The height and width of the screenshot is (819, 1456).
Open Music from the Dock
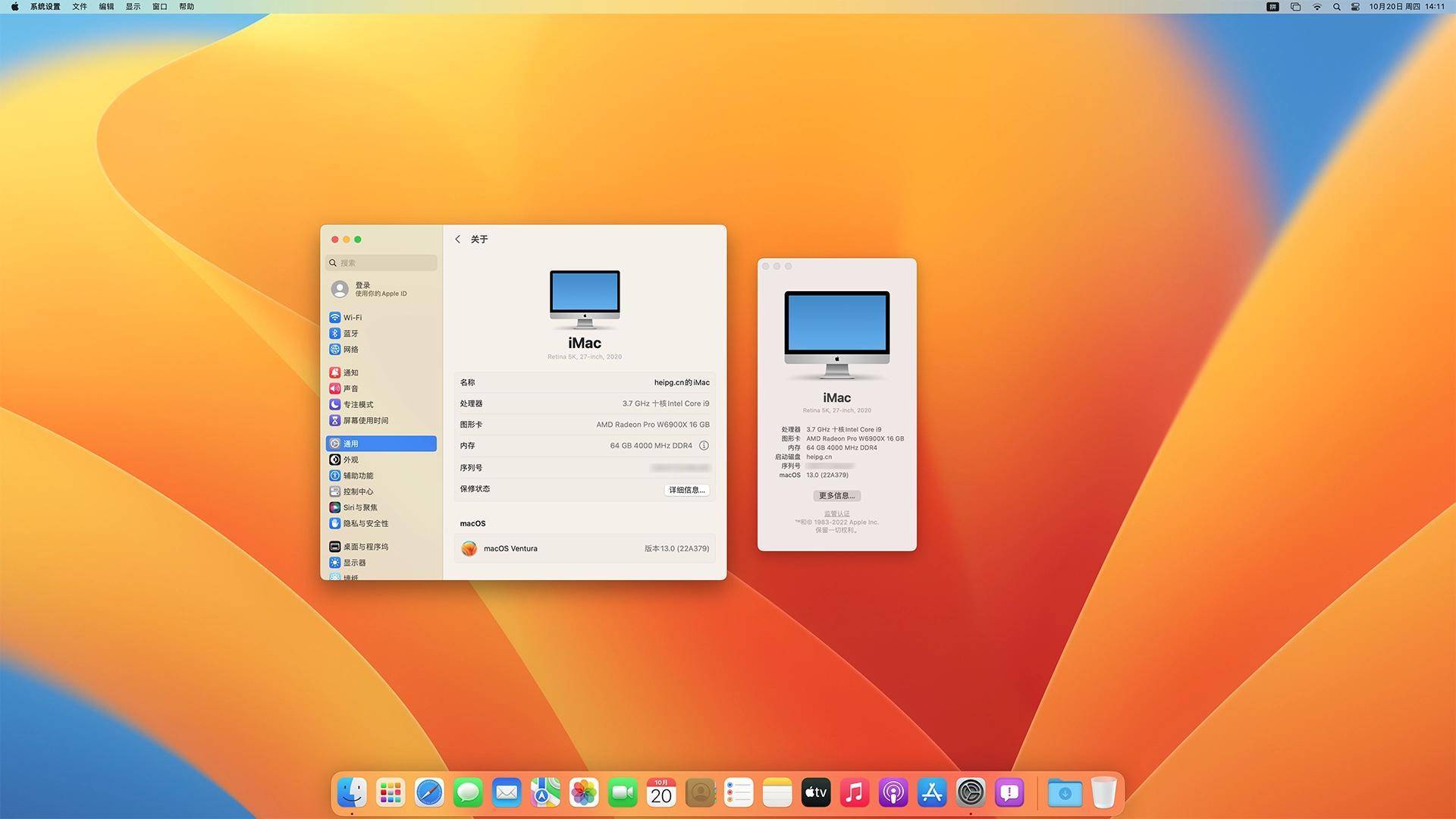click(855, 793)
